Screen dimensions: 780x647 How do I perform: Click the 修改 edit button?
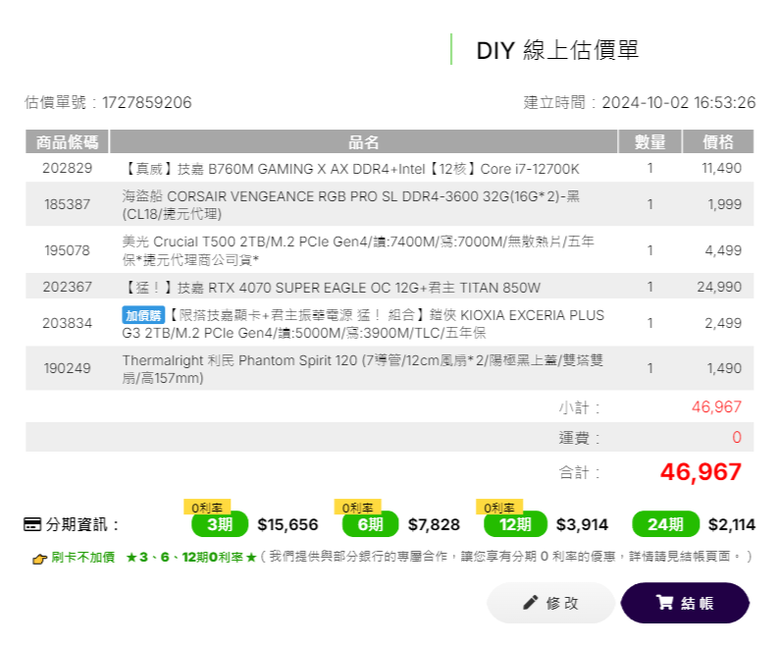point(551,603)
